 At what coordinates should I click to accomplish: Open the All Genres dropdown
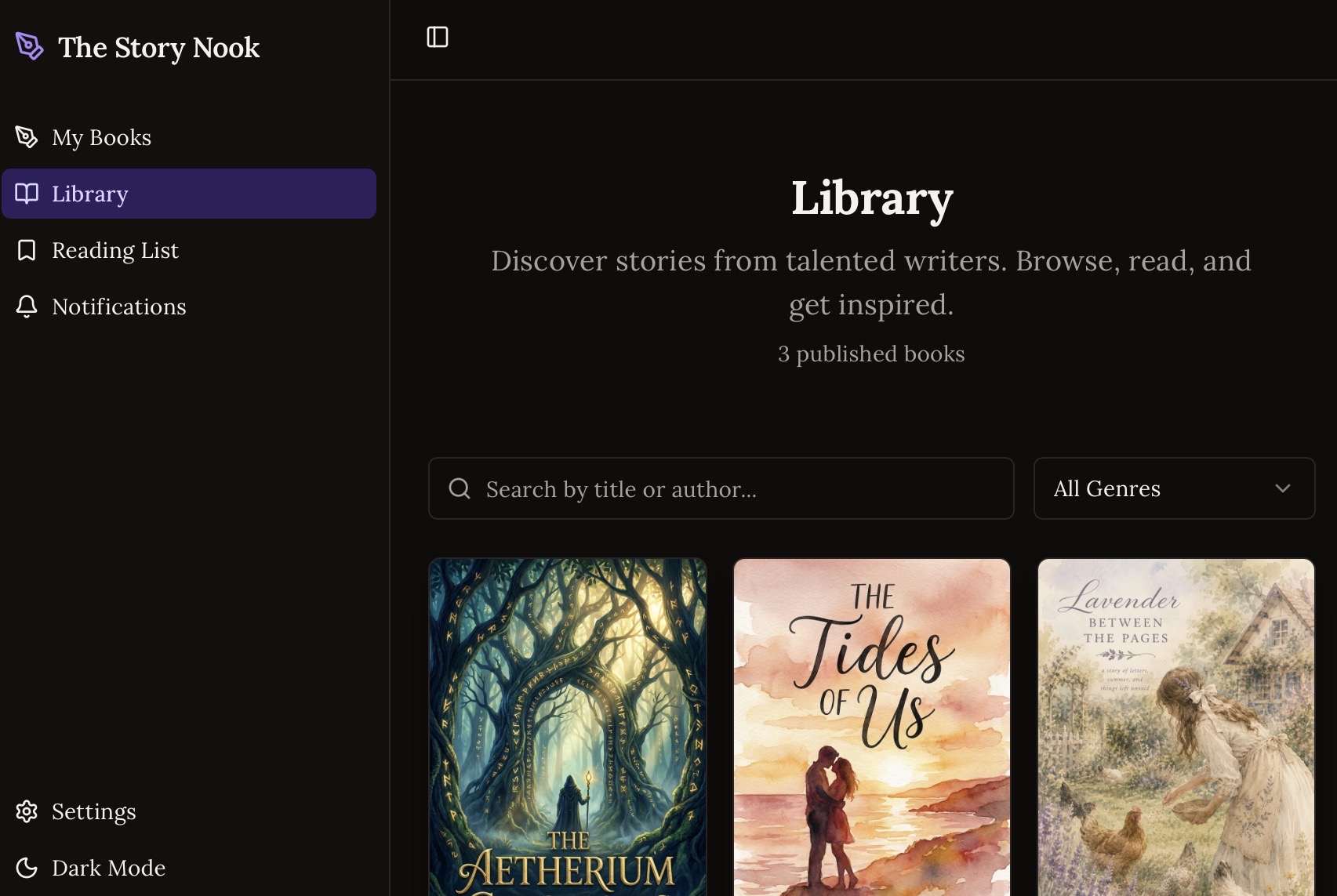point(1174,488)
